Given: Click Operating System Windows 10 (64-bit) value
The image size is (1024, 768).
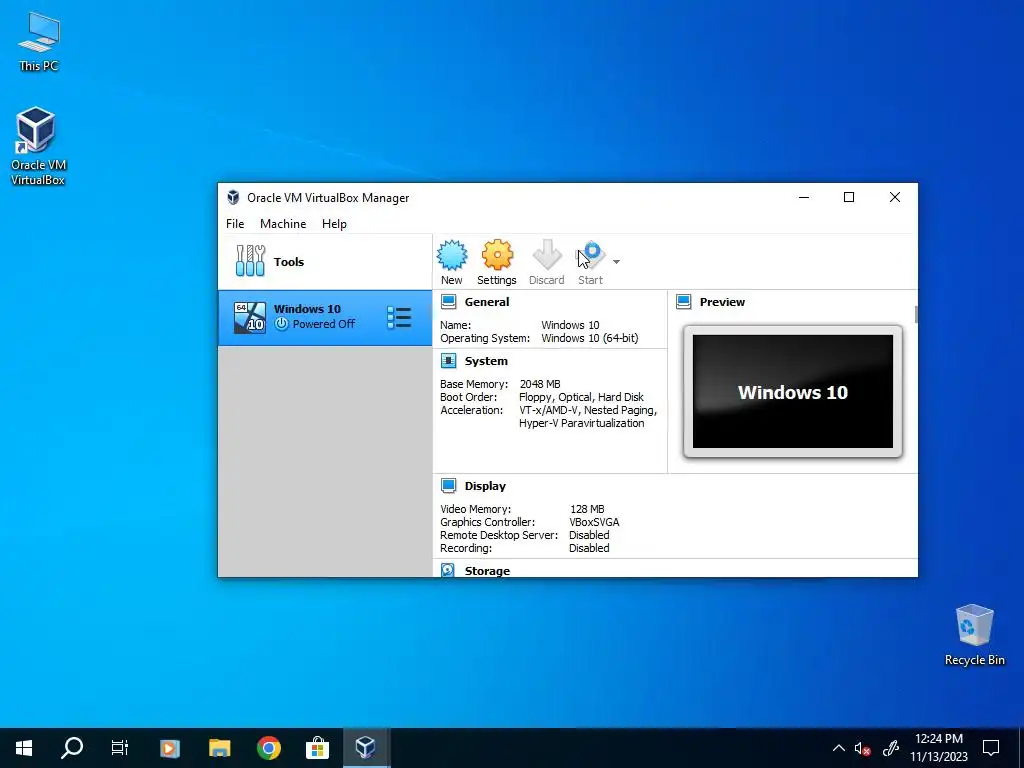Looking at the screenshot, I should pyautogui.click(x=590, y=338).
